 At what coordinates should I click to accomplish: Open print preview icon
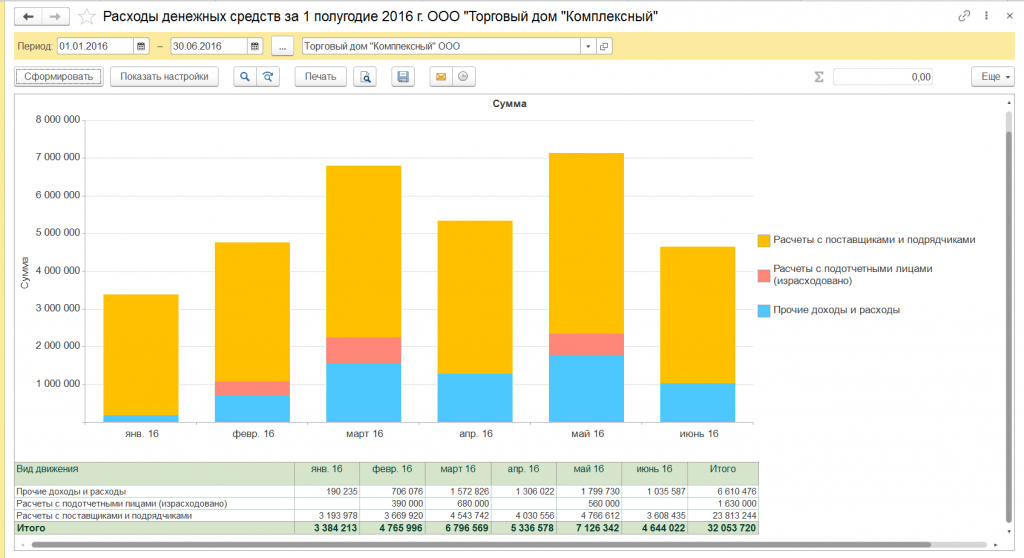pos(366,77)
